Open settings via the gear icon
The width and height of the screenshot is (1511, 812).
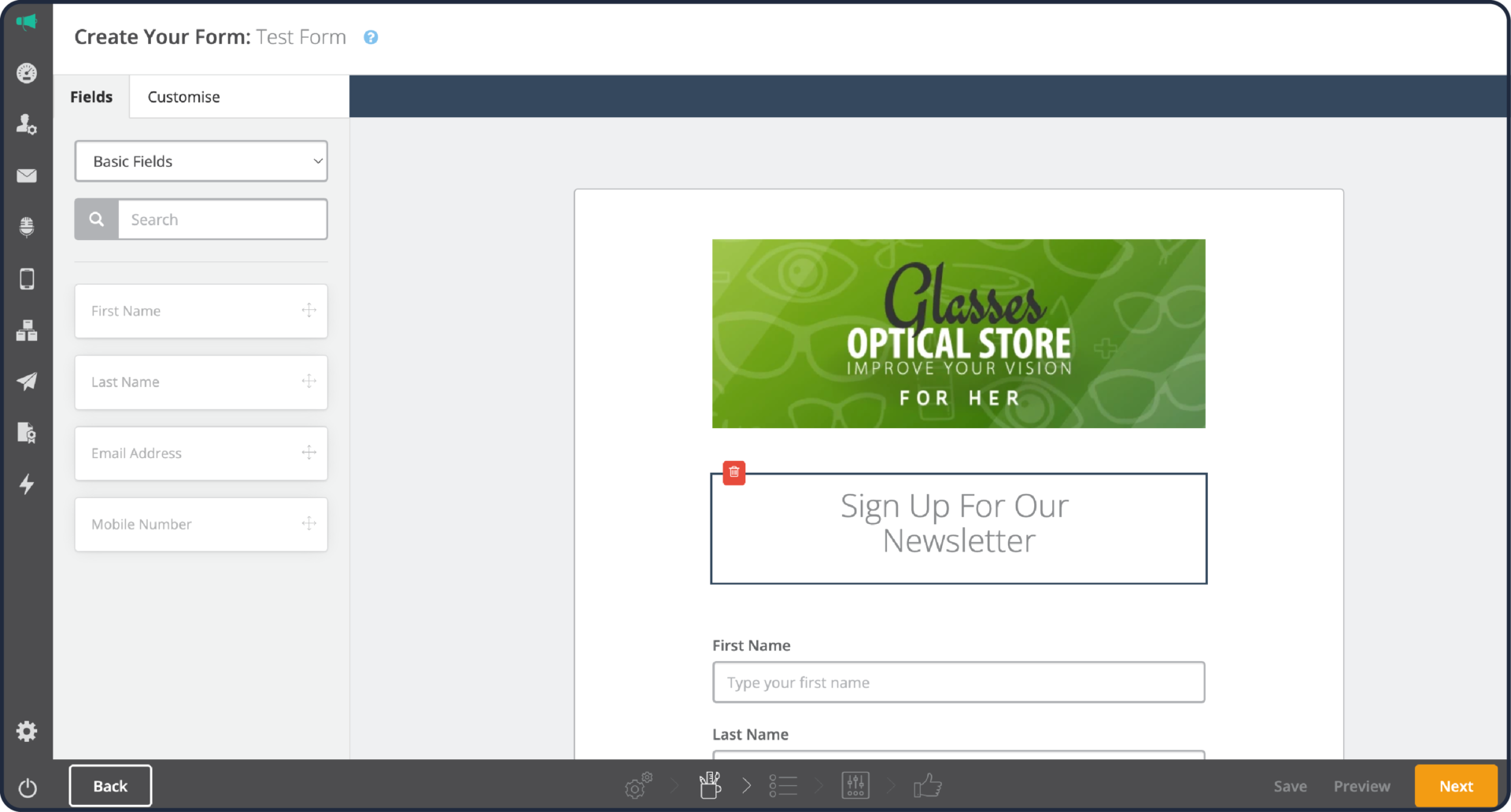pos(27,731)
